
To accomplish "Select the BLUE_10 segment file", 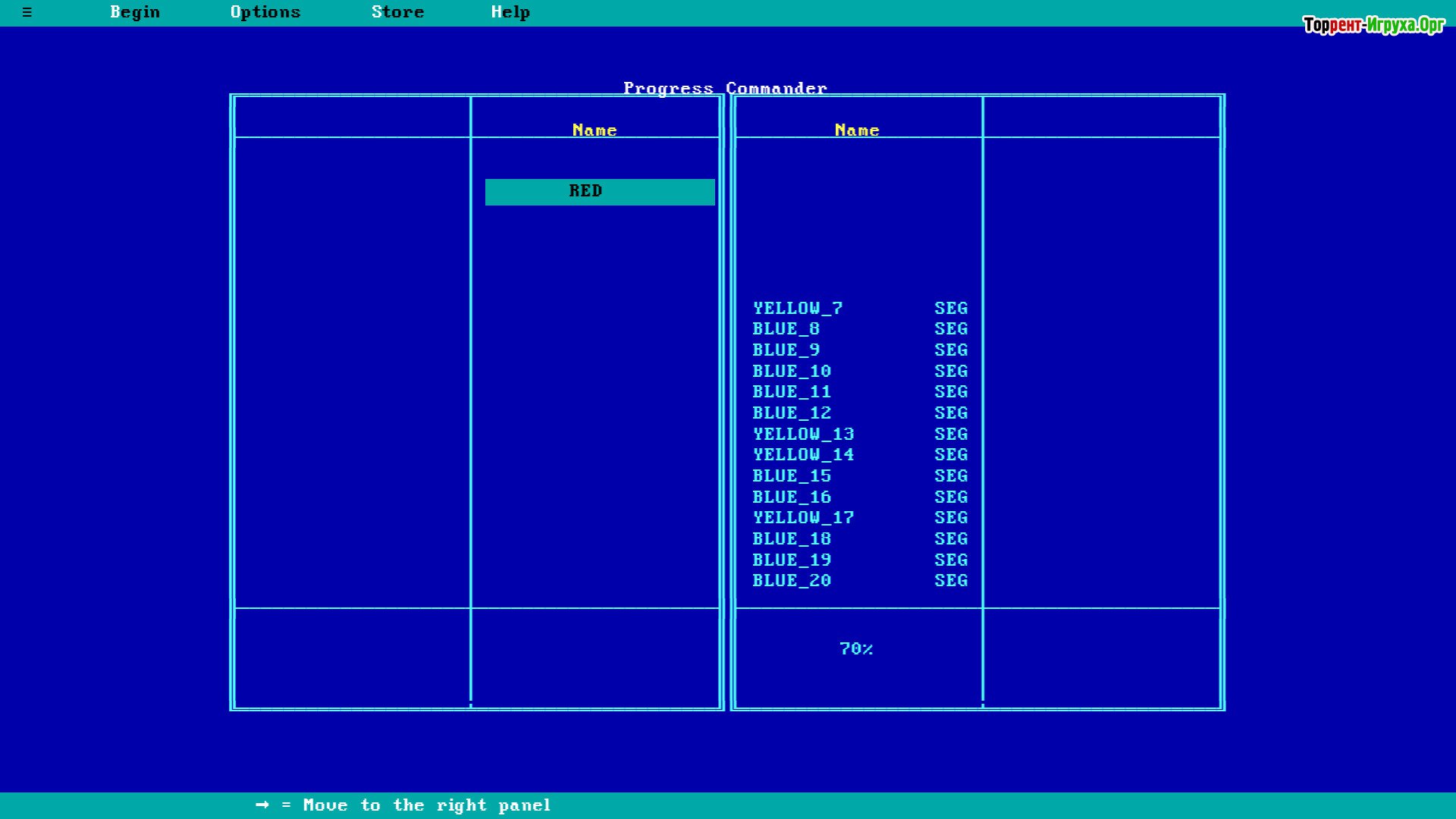I will click(791, 372).
